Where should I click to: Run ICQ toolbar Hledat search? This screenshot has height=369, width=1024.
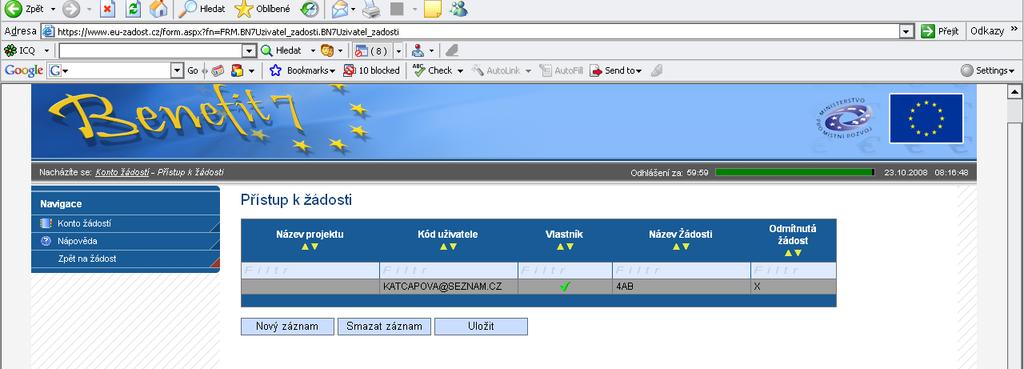coord(281,50)
